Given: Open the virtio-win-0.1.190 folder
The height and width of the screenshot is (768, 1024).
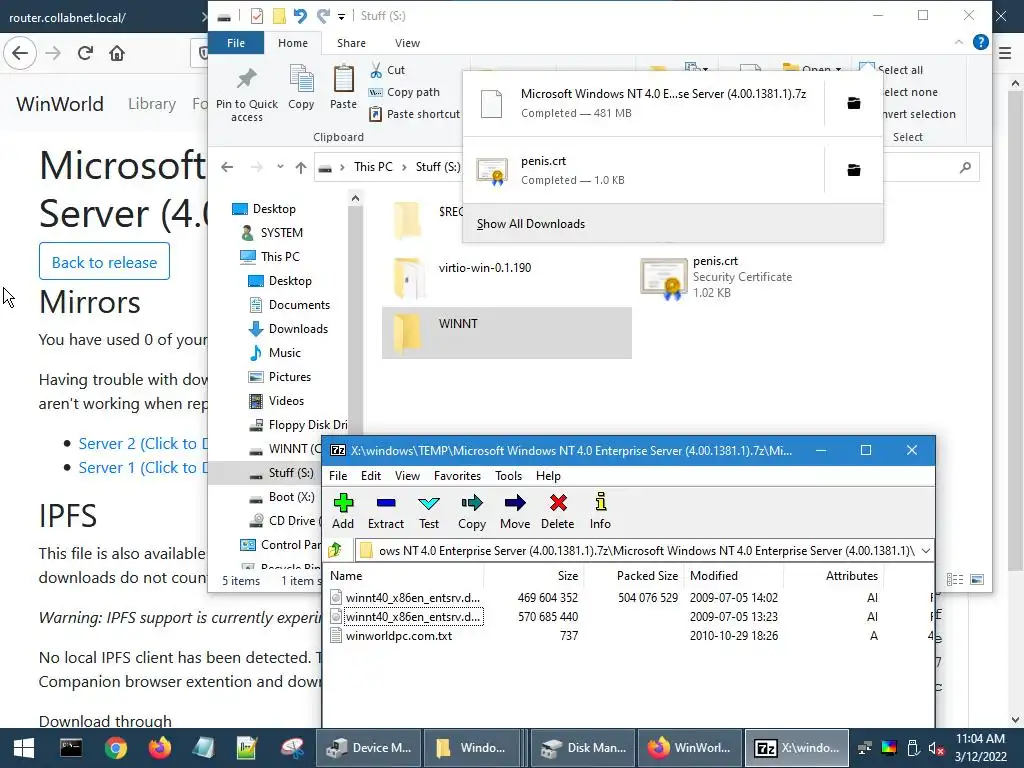Looking at the screenshot, I should 465,277.
